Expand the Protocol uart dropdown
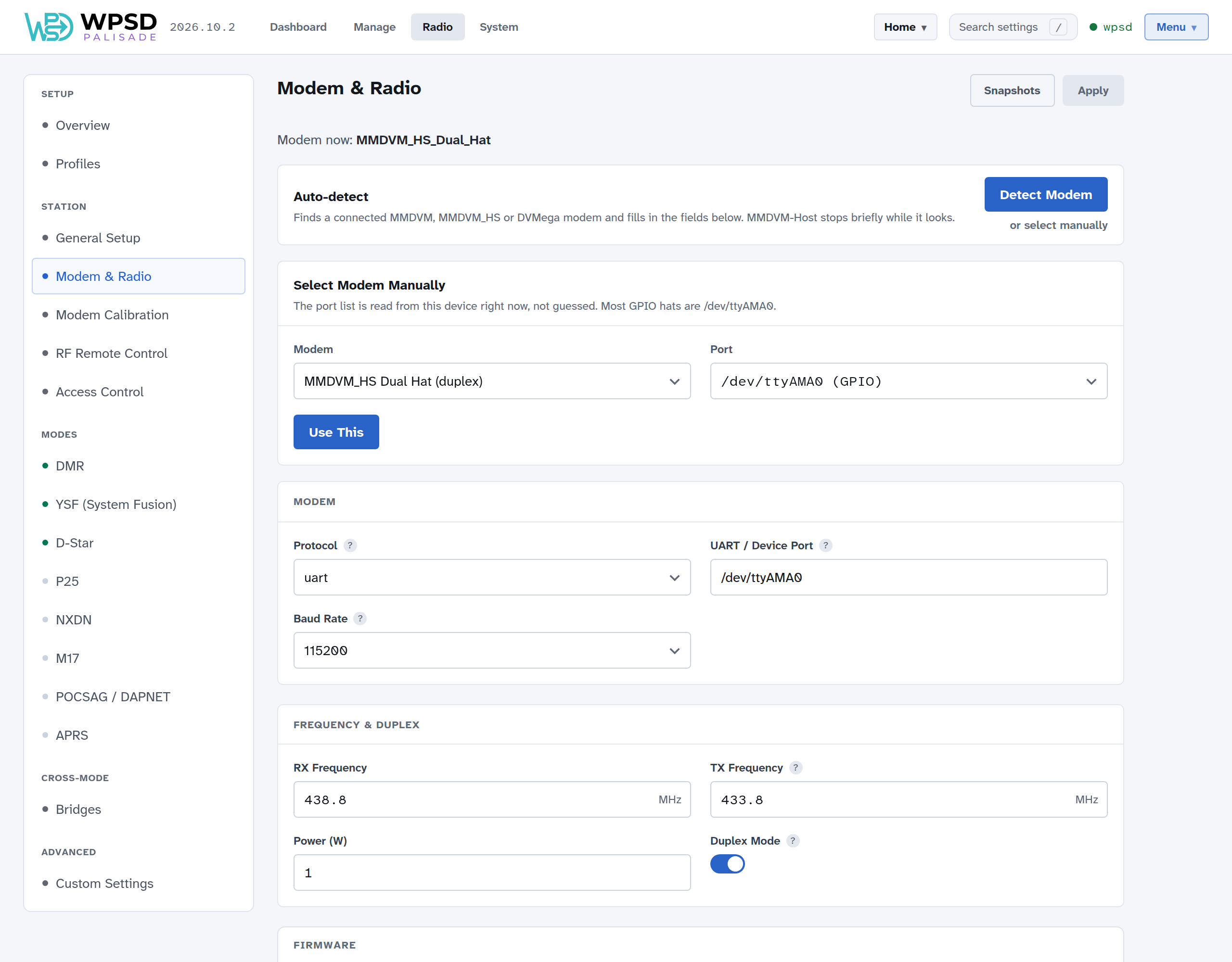The image size is (1232, 962). tap(492, 577)
